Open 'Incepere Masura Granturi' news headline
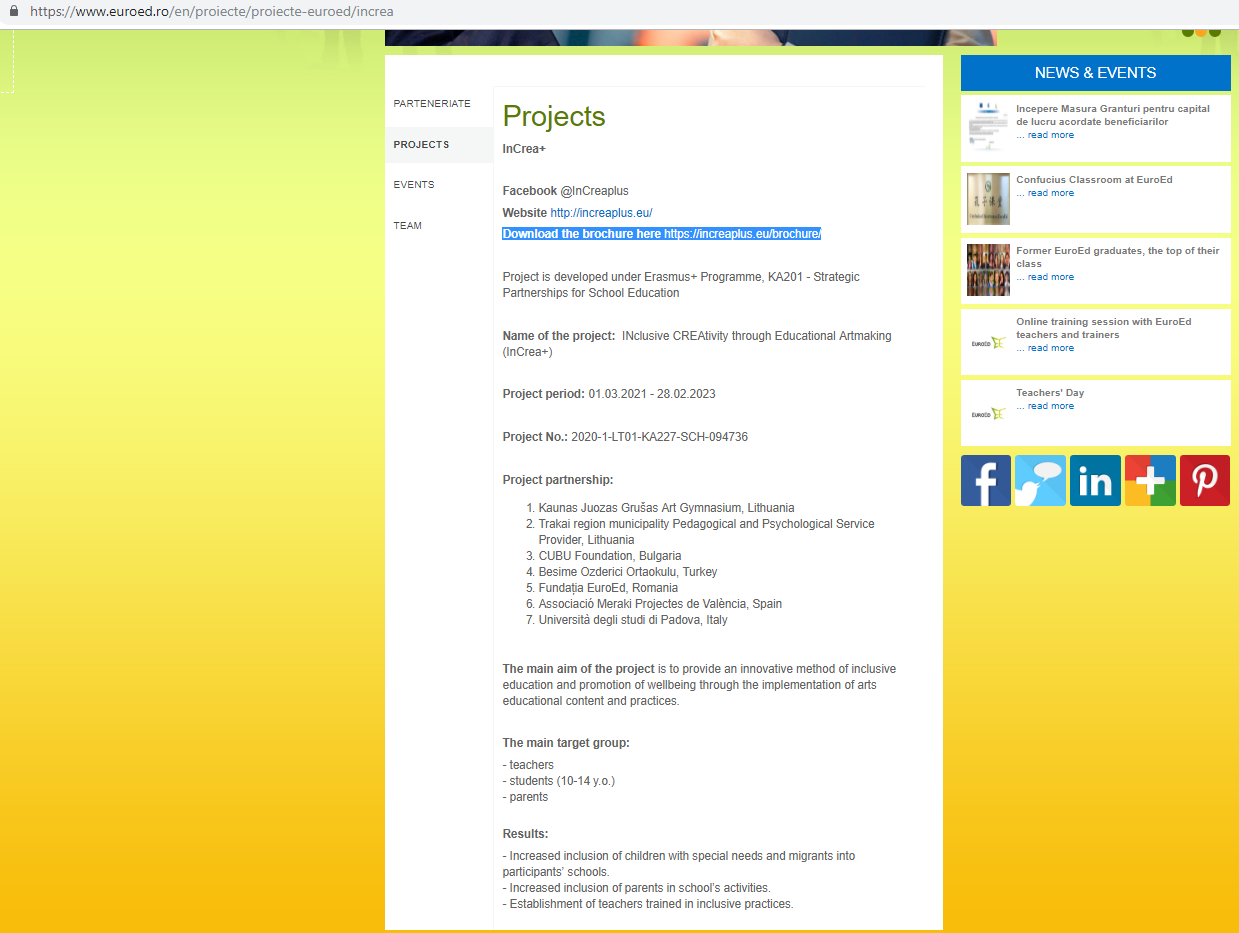 click(x=1113, y=115)
